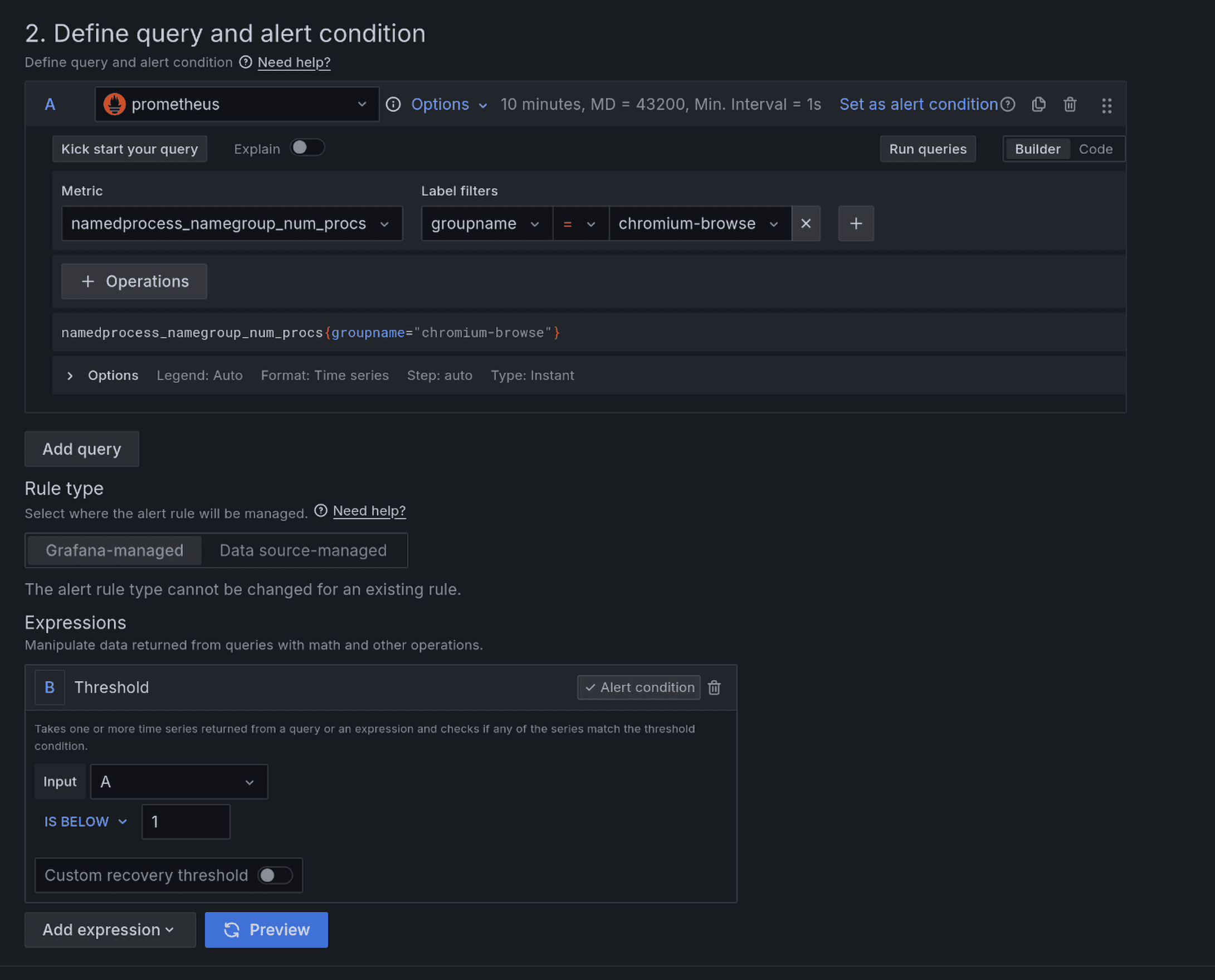This screenshot has width=1215, height=980.
Task: Open the IS BELOW condition dropdown
Action: point(85,821)
